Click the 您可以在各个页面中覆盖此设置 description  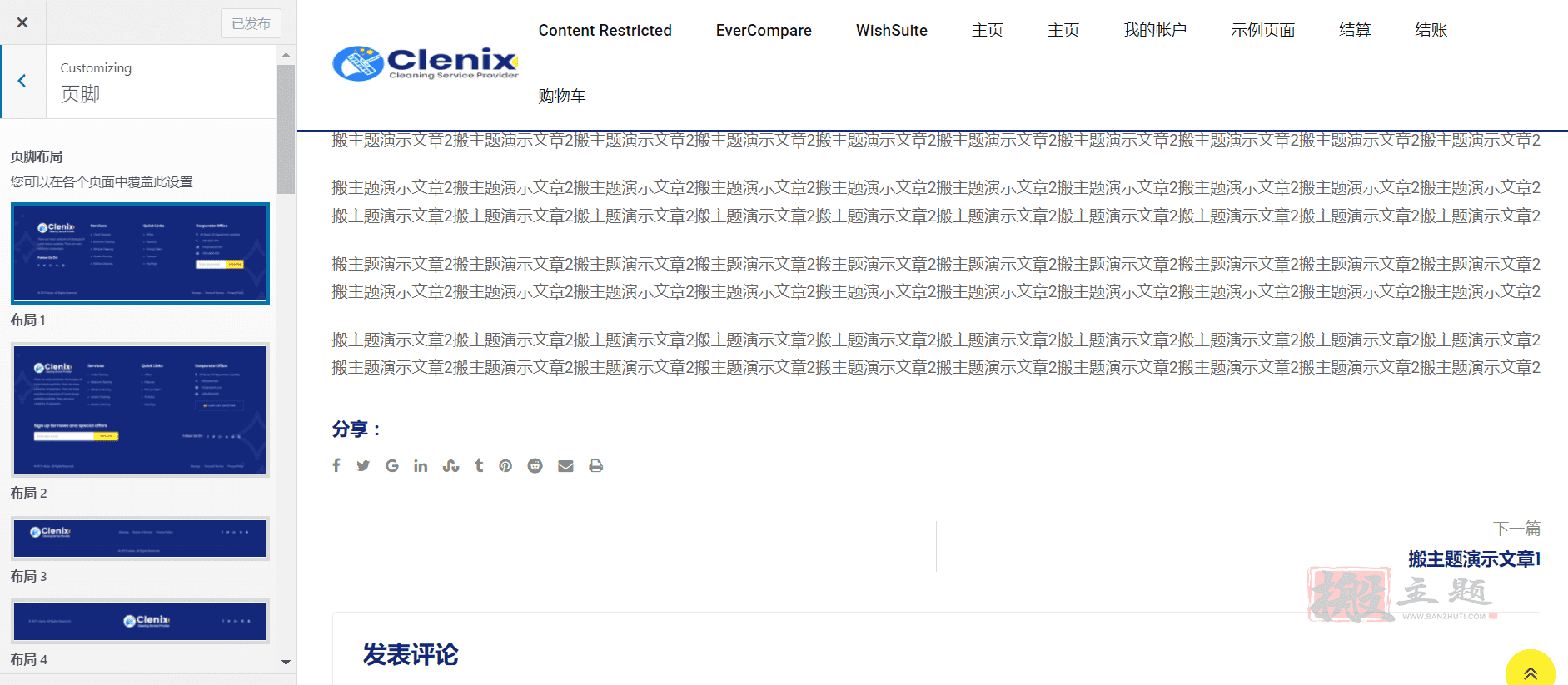click(102, 181)
